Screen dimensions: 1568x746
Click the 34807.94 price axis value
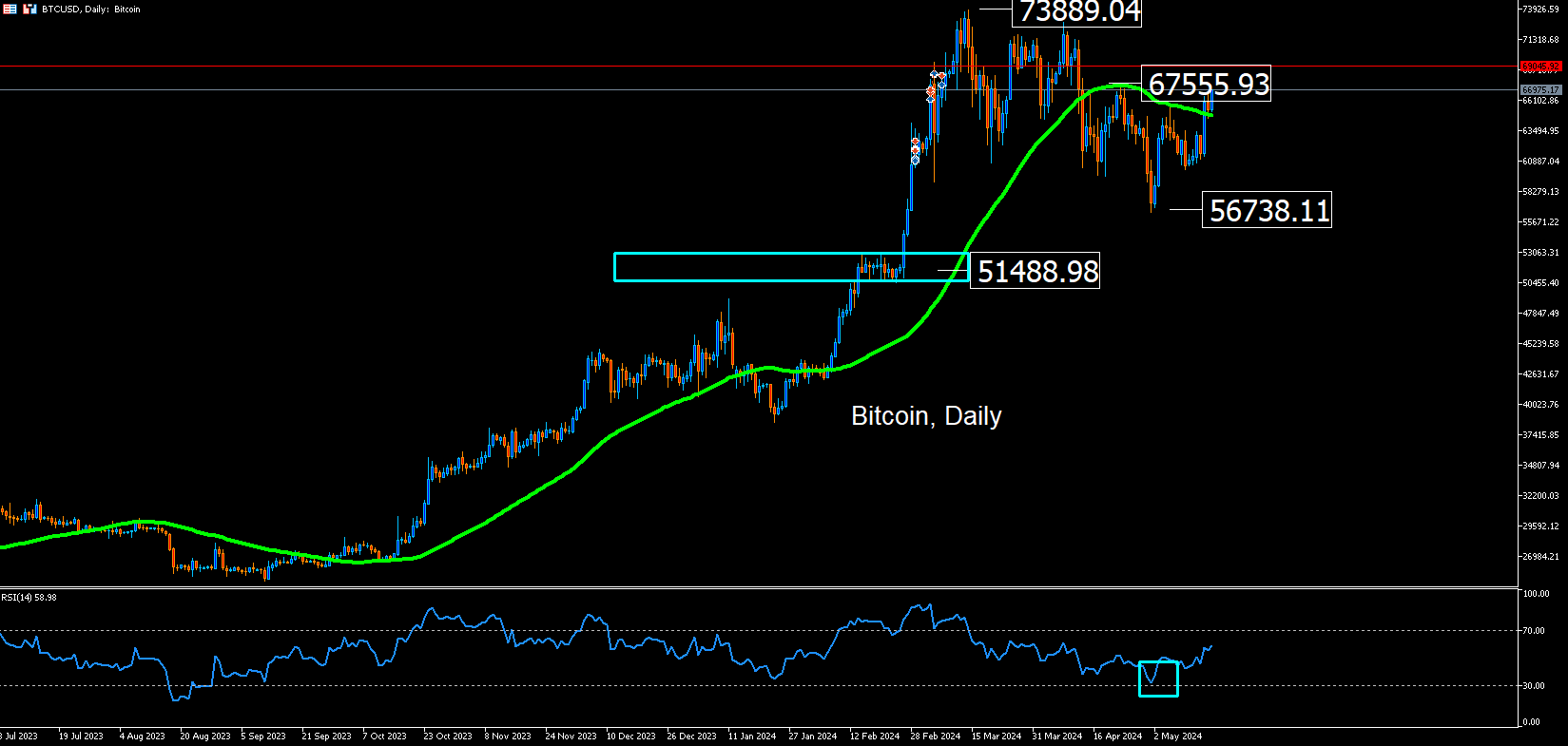1540,466
